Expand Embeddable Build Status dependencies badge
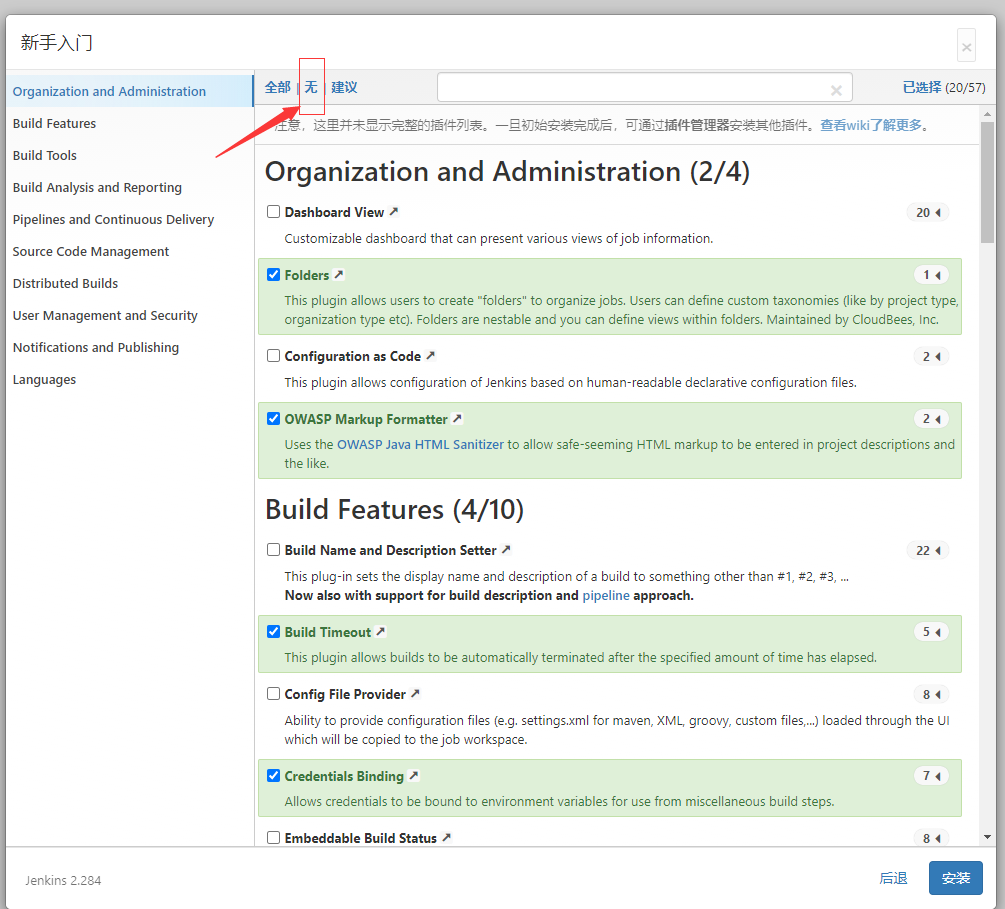The image size is (1005, 909). click(x=931, y=838)
